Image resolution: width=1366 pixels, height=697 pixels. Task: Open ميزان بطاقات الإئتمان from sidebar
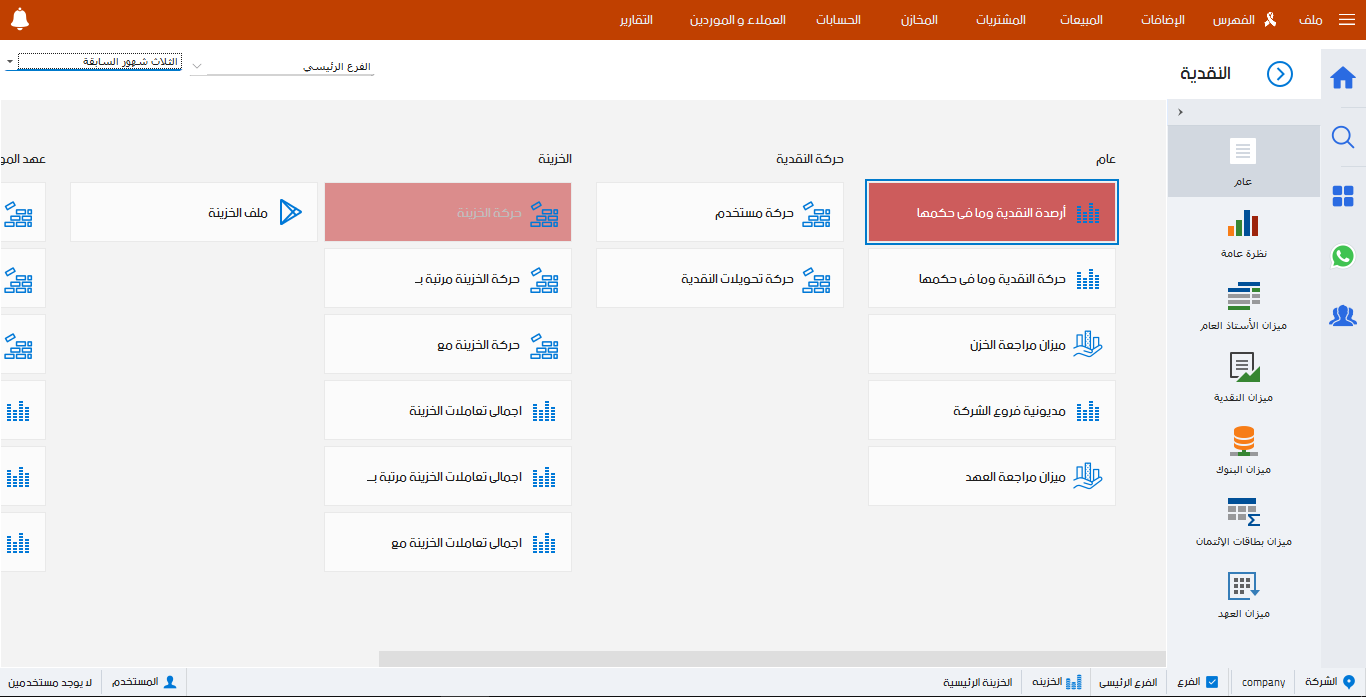[1243, 521]
